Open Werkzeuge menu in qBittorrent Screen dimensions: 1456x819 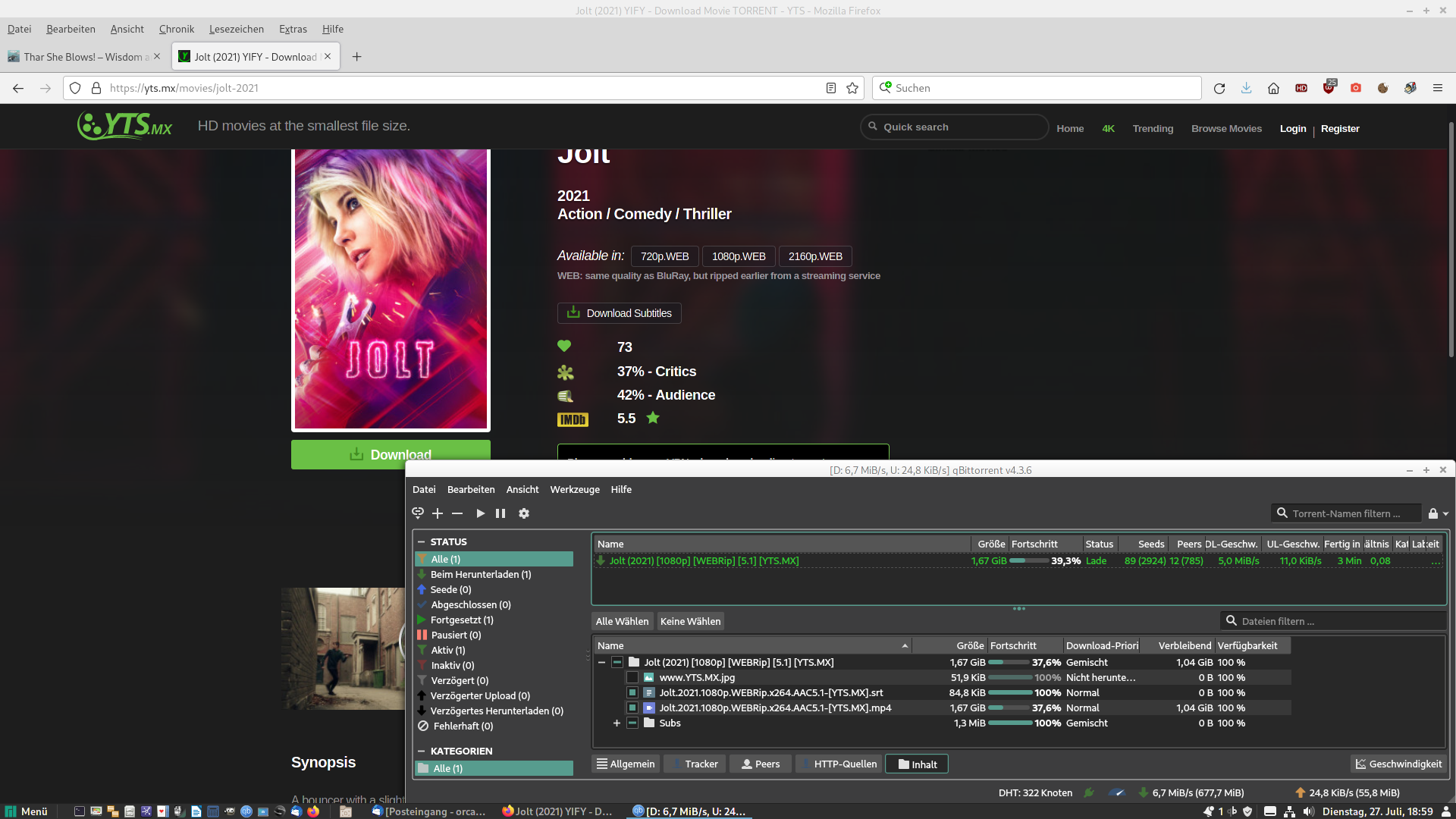575,489
